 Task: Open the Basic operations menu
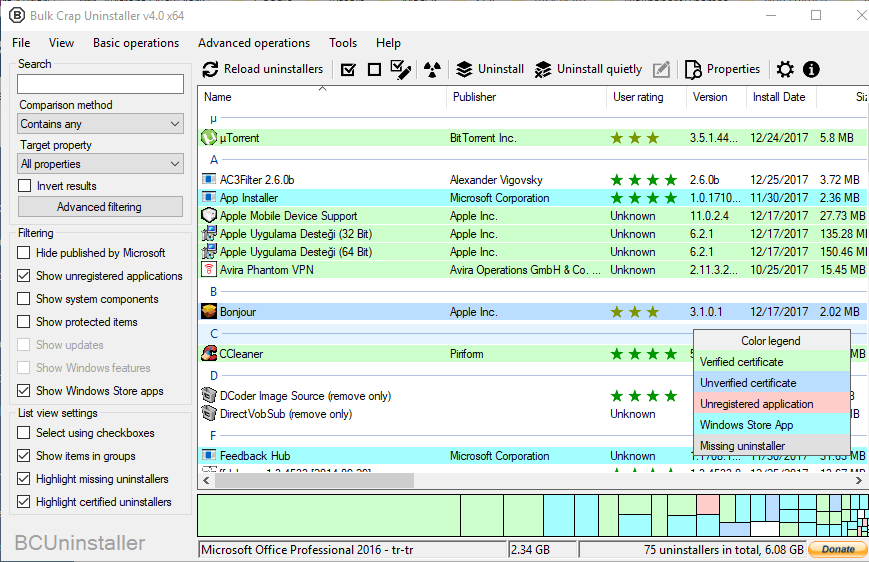[x=136, y=43]
